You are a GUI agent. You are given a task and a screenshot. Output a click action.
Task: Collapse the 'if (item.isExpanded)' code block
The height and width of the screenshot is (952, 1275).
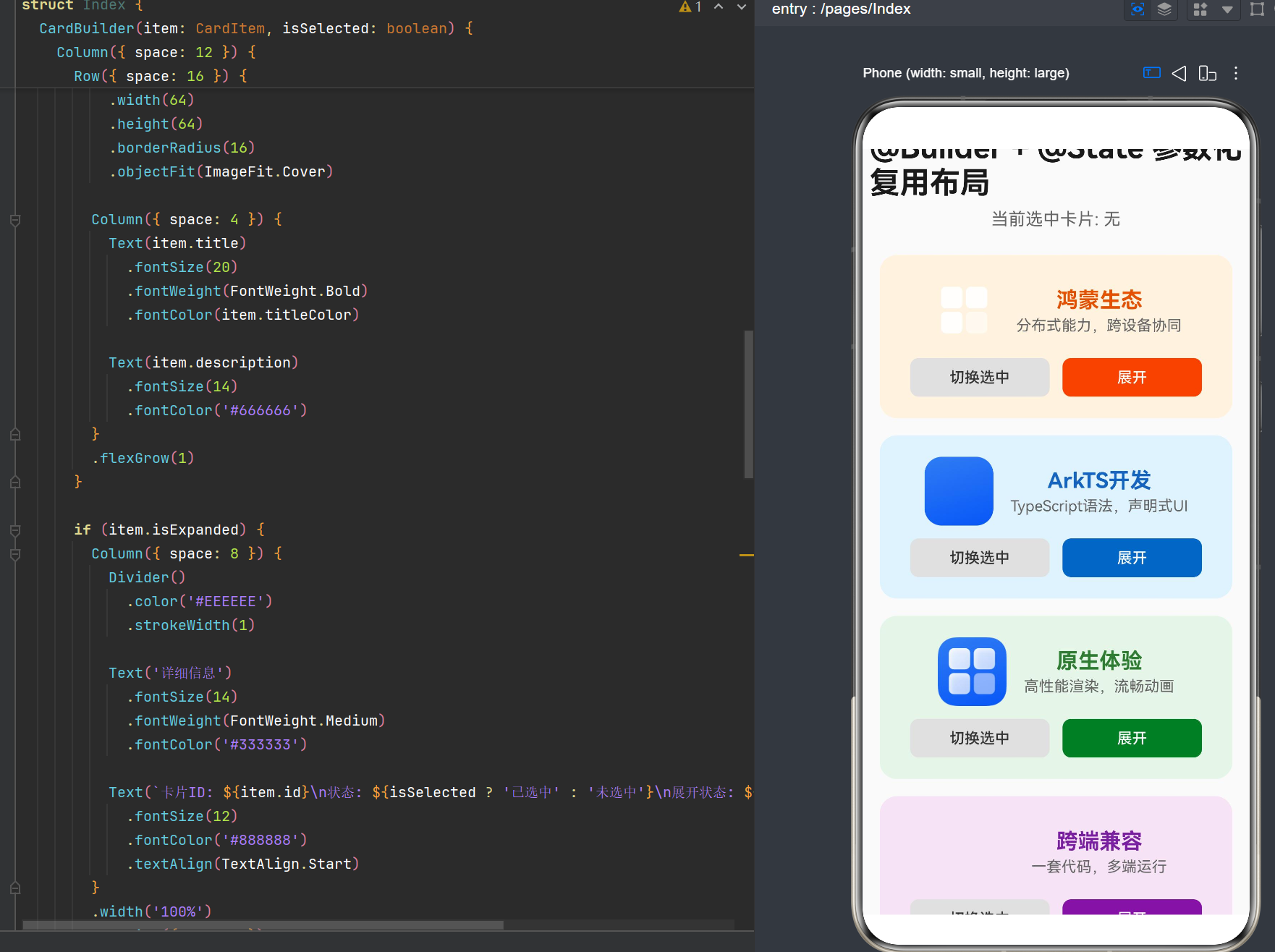(x=15, y=530)
